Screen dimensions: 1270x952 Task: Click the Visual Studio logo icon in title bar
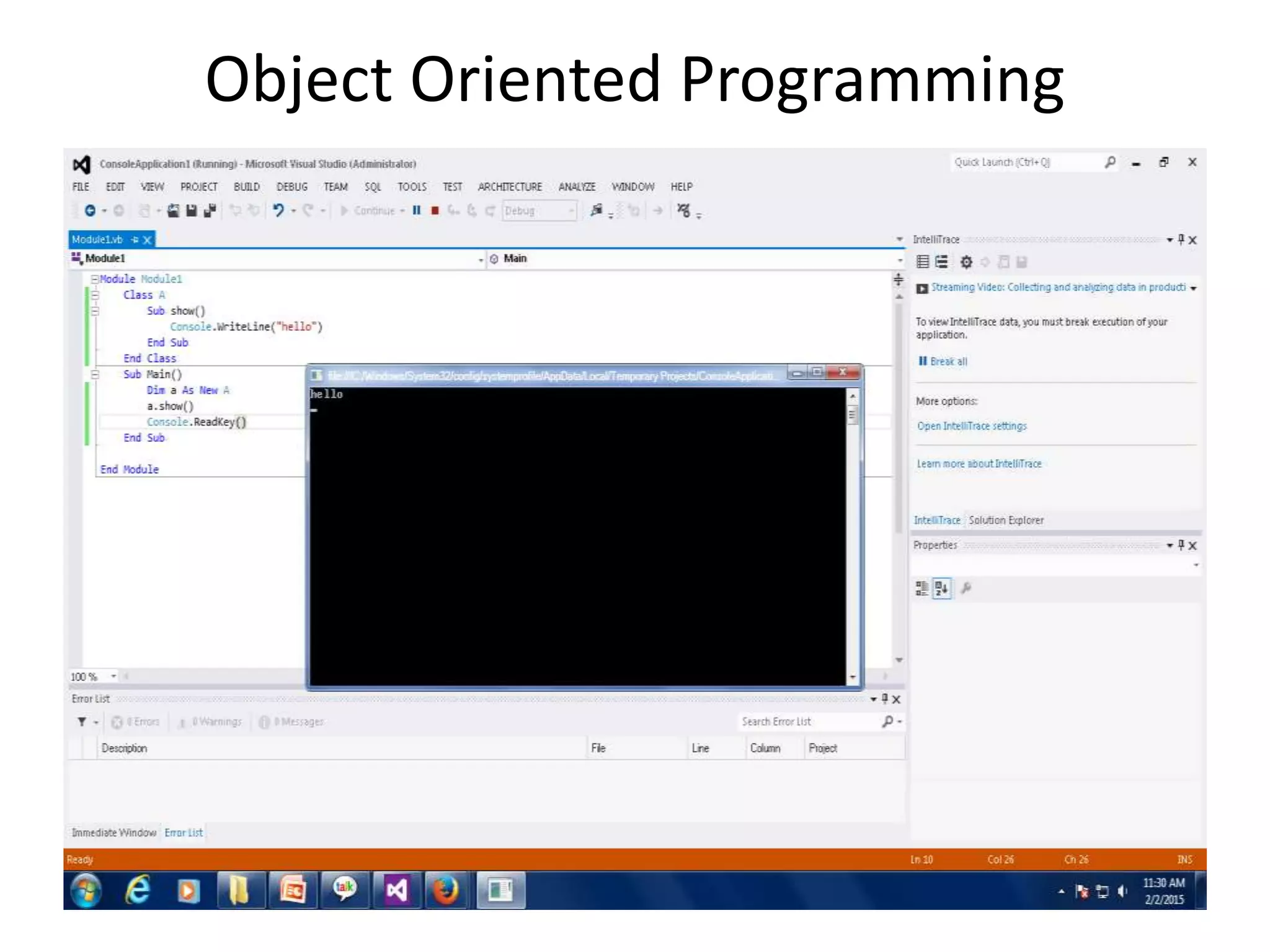[82, 164]
